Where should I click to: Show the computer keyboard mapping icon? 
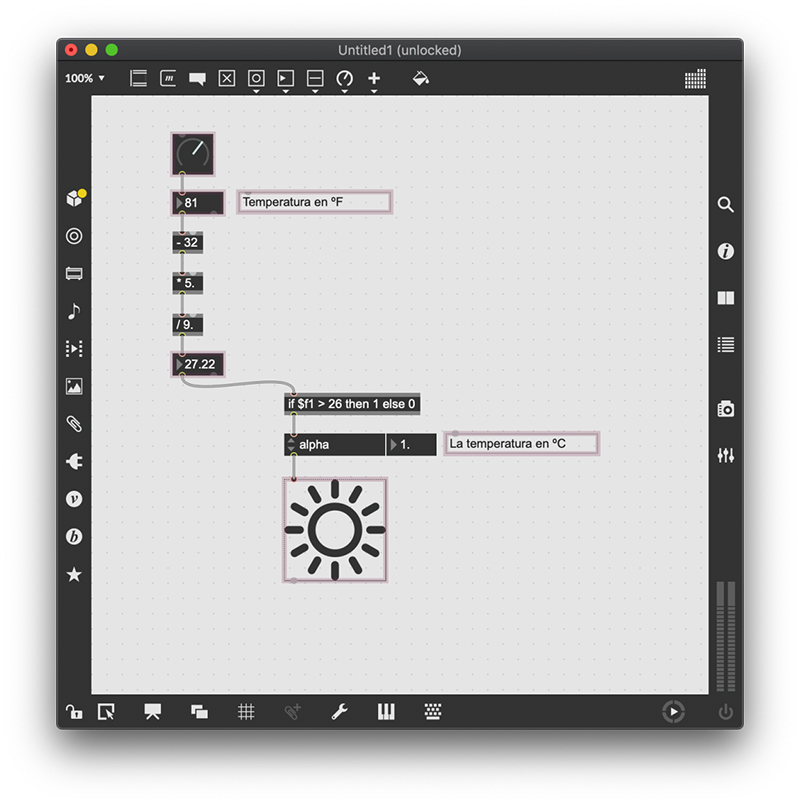433,712
